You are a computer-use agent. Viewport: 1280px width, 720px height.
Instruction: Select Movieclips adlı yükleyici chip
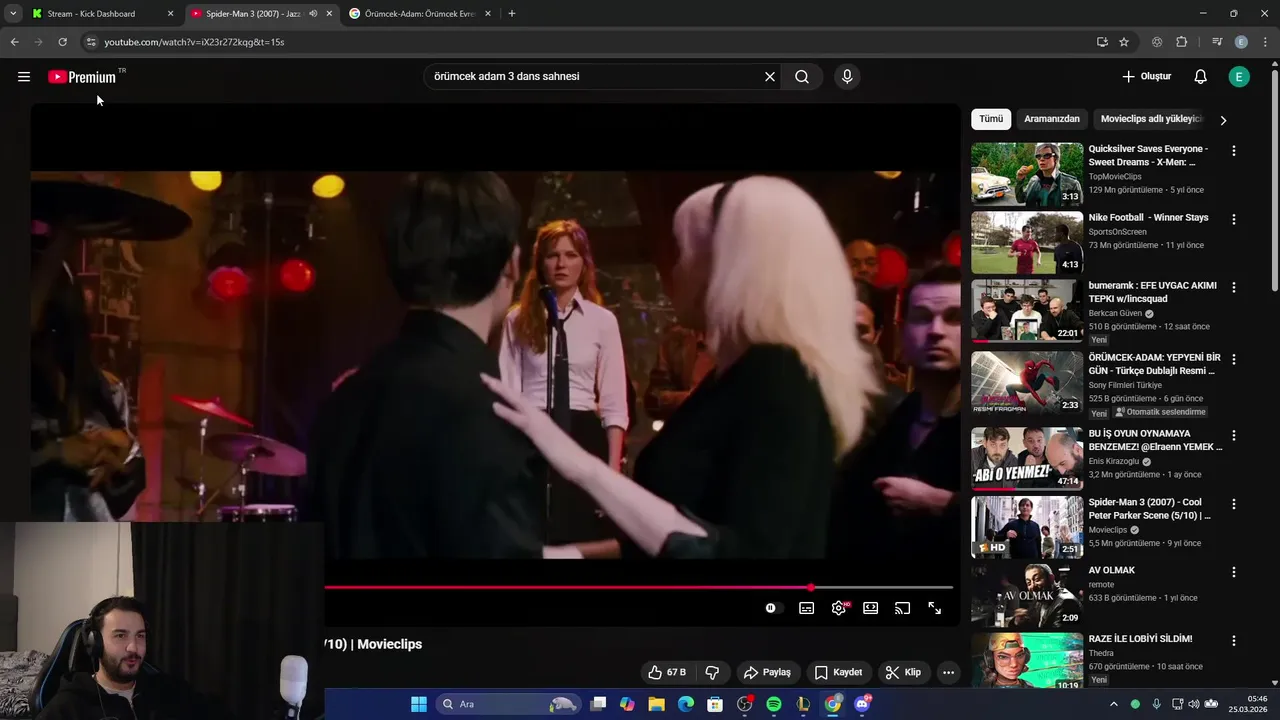point(1150,119)
